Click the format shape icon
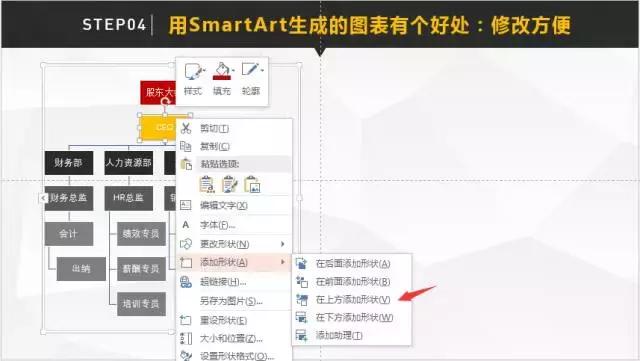640x361 pixels. [186, 356]
